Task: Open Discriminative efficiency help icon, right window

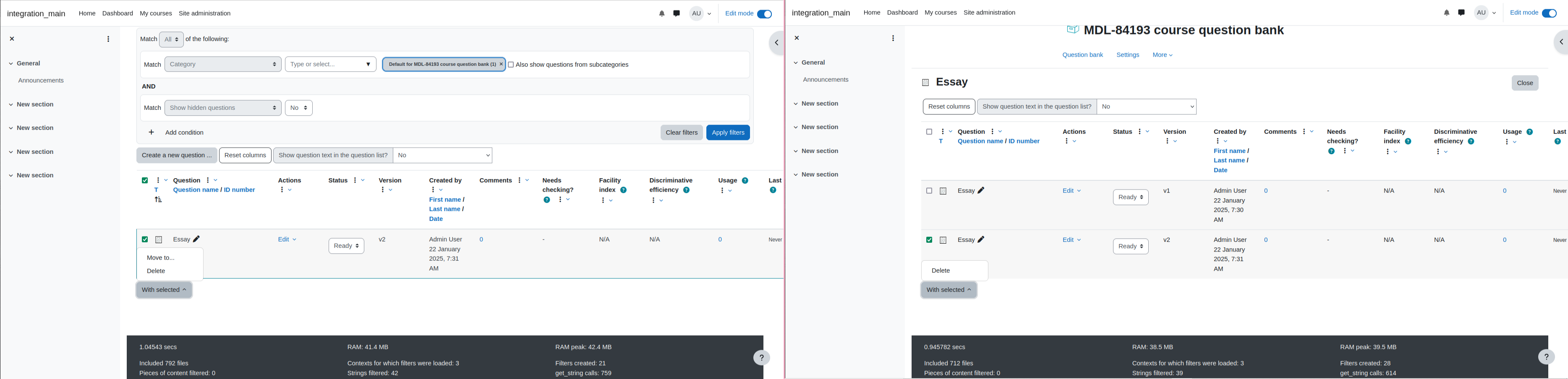Action: (x=1471, y=142)
